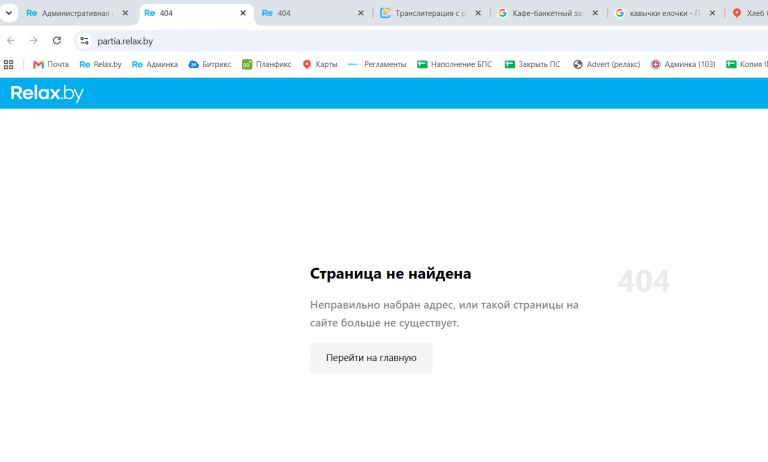Open the apps grid icon in bookmarks bar
The image size is (768, 462).
coord(8,64)
